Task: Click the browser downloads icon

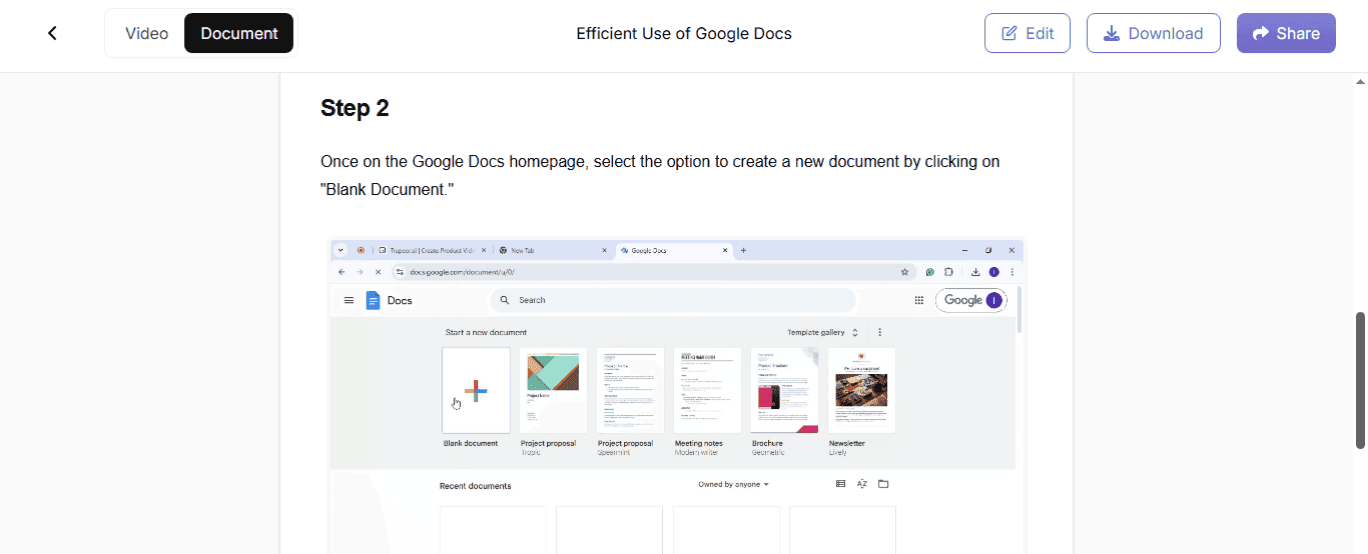Action: tap(975, 271)
